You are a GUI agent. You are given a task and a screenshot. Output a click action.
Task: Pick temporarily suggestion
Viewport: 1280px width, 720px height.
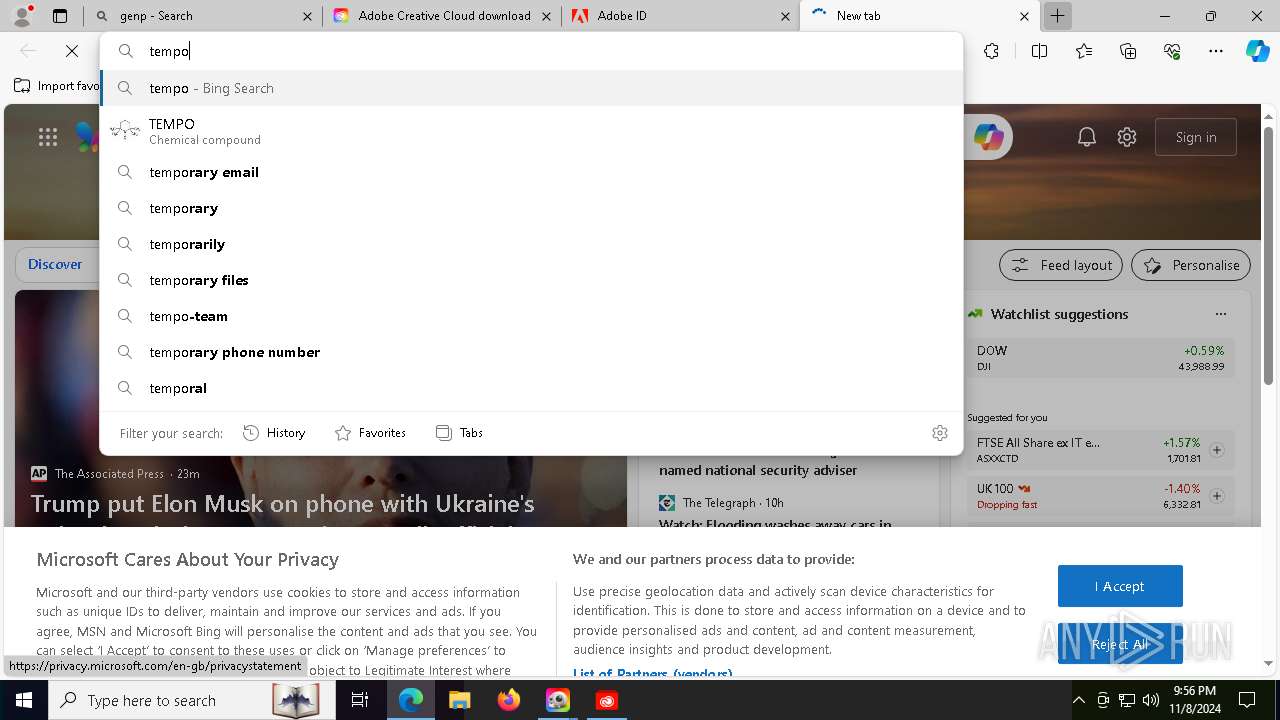(x=531, y=244)
